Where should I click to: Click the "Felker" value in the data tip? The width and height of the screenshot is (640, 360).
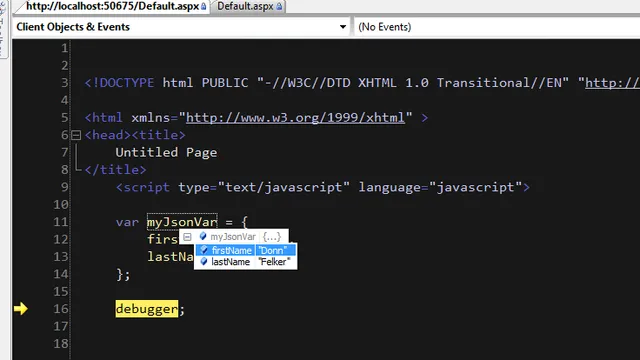click(x=274, y=262)
